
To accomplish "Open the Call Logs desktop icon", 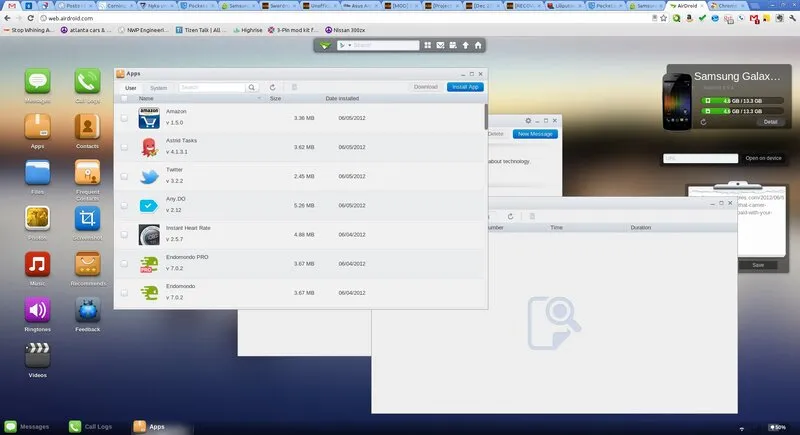I will tap(87, 82).
